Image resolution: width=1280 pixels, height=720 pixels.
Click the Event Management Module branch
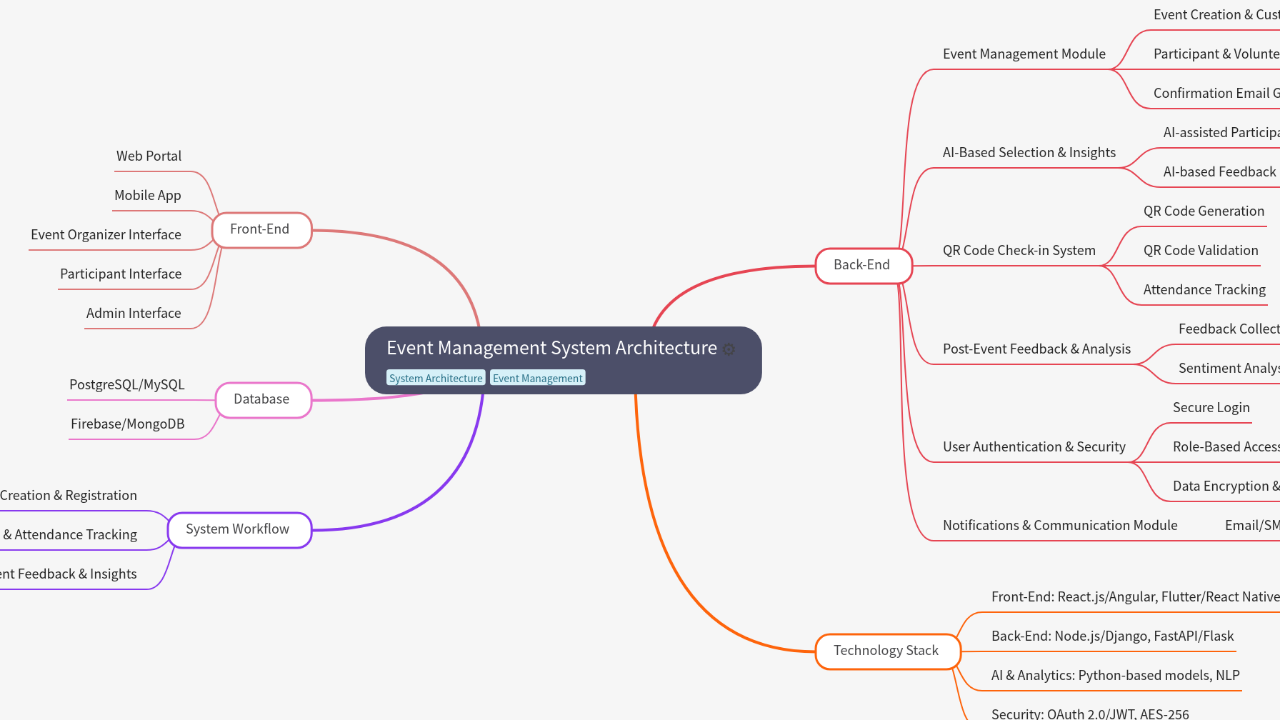[x=1024, y=54]
